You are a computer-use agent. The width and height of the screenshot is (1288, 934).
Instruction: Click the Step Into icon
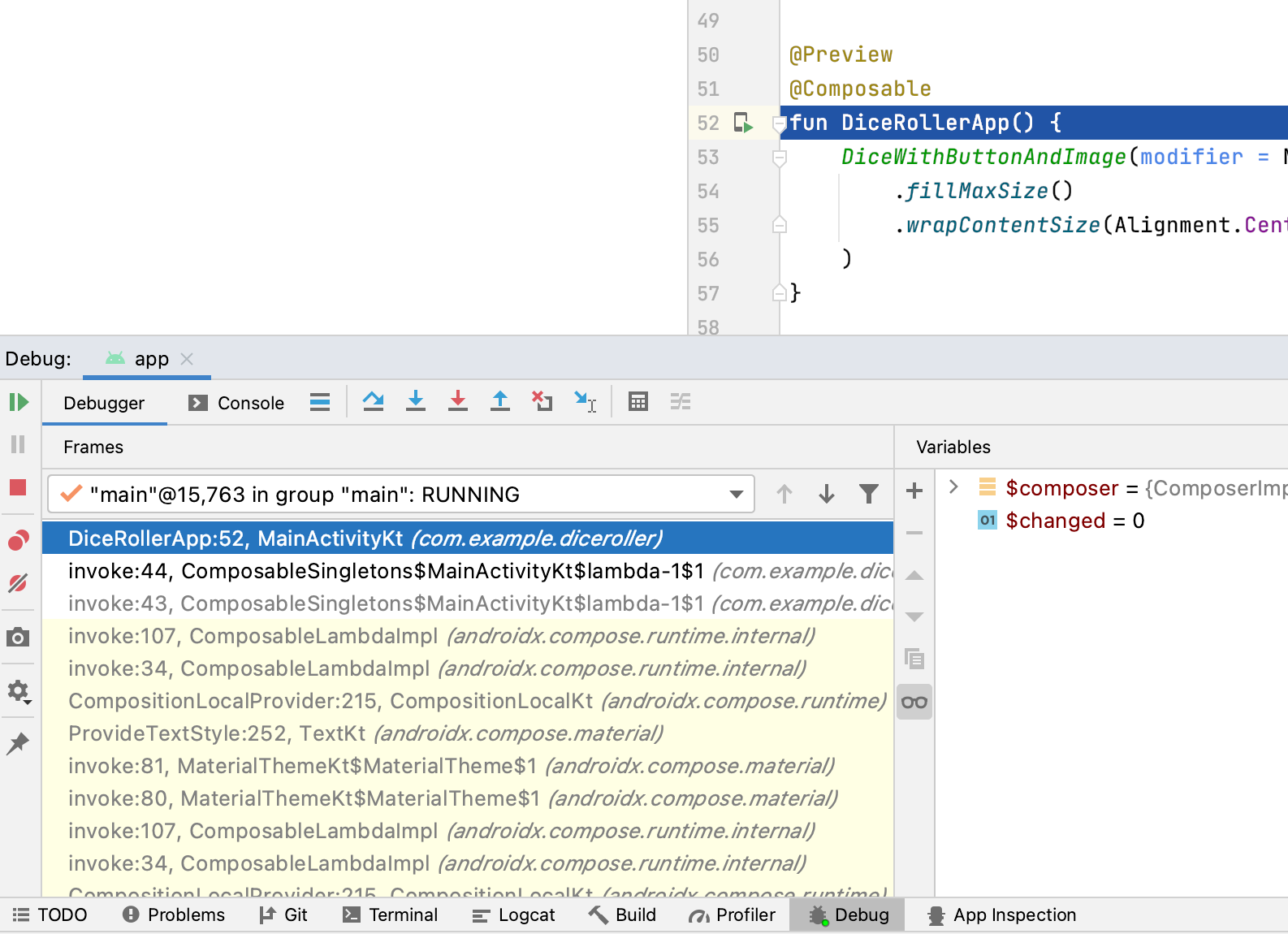416,401
